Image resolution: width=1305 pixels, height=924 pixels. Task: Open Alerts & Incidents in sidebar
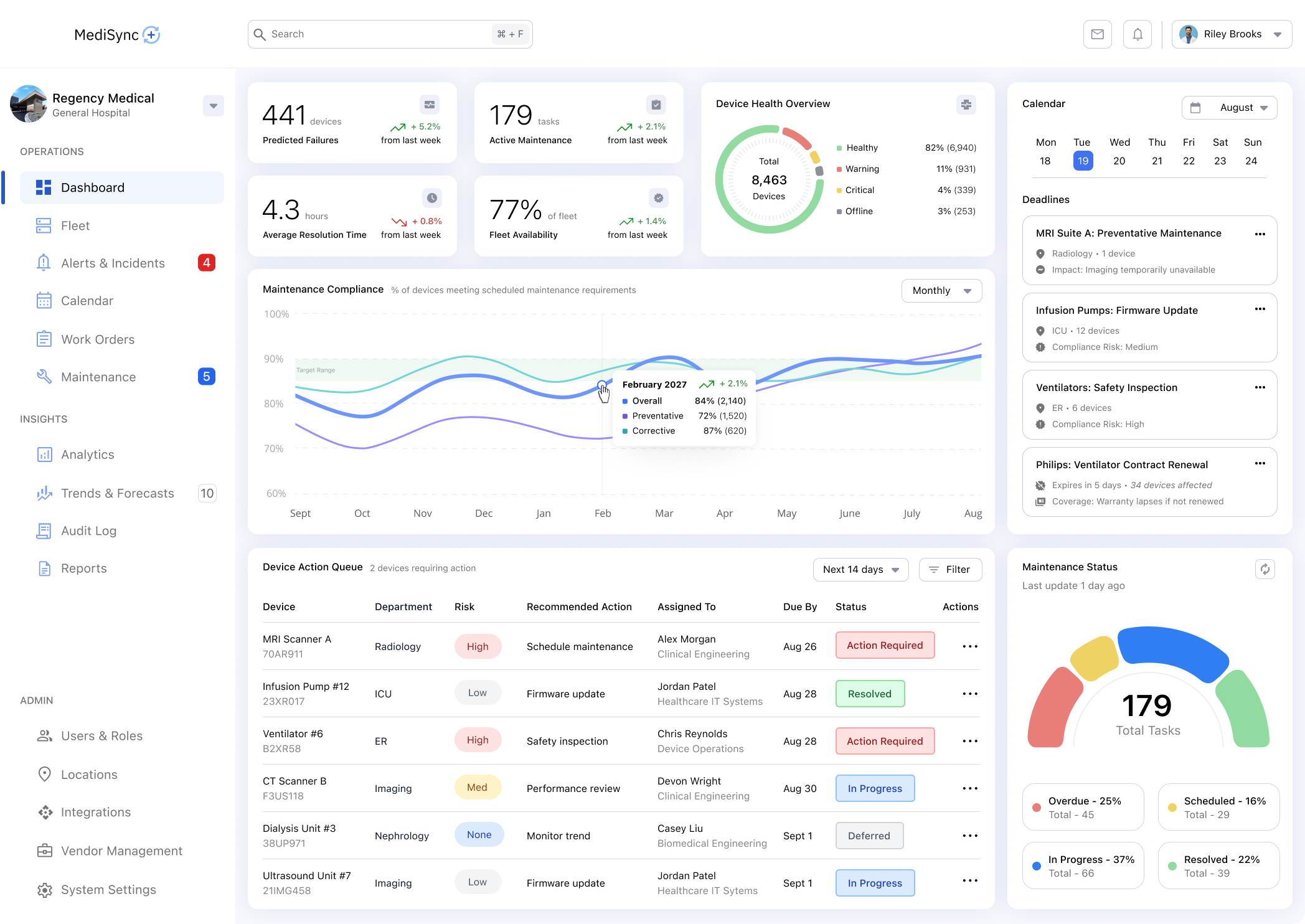113,263
